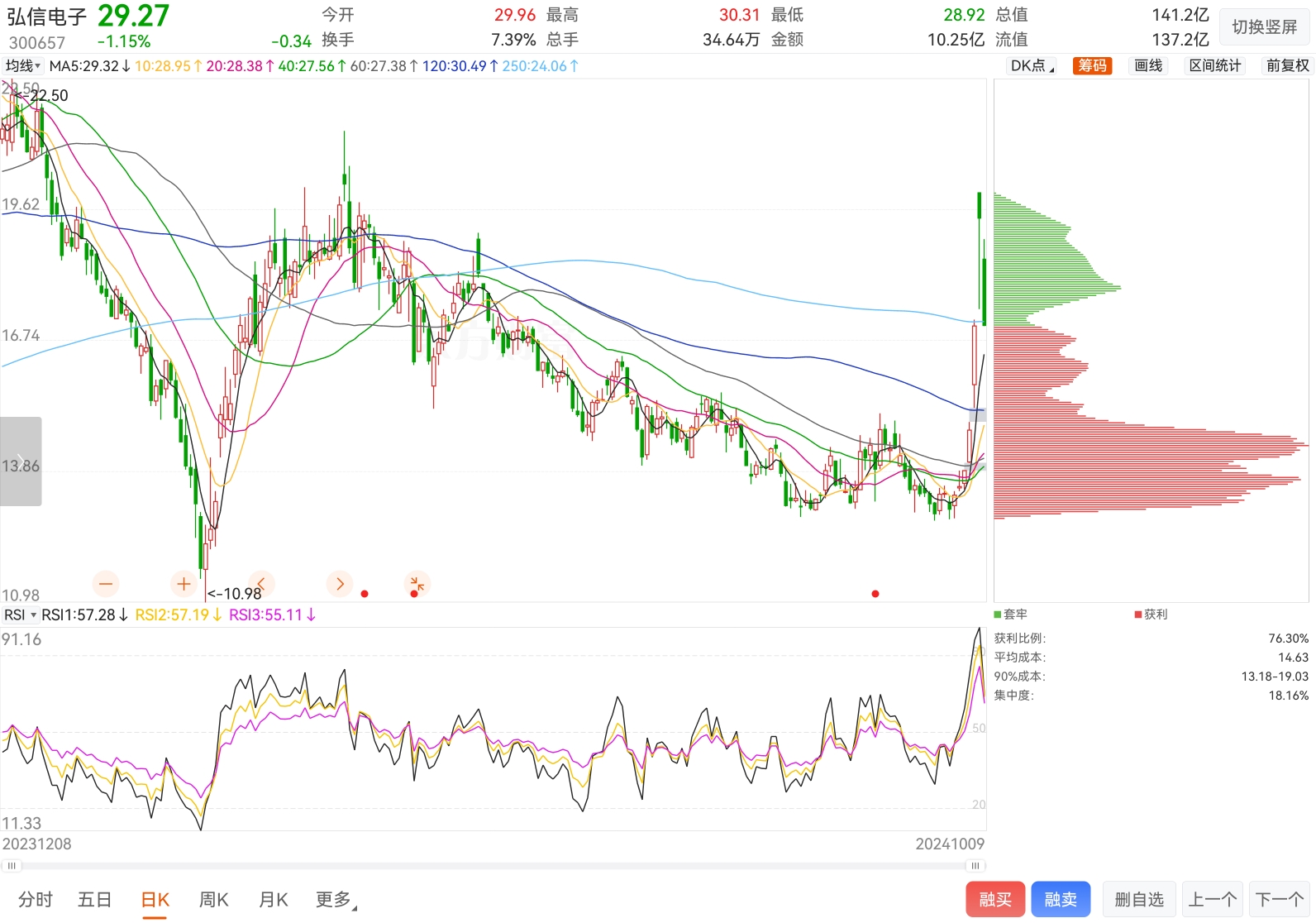Click the low price marker 10.98 annotation
Screen dimensions: 1316x923
pyautogui.click(x=234, y=594)
